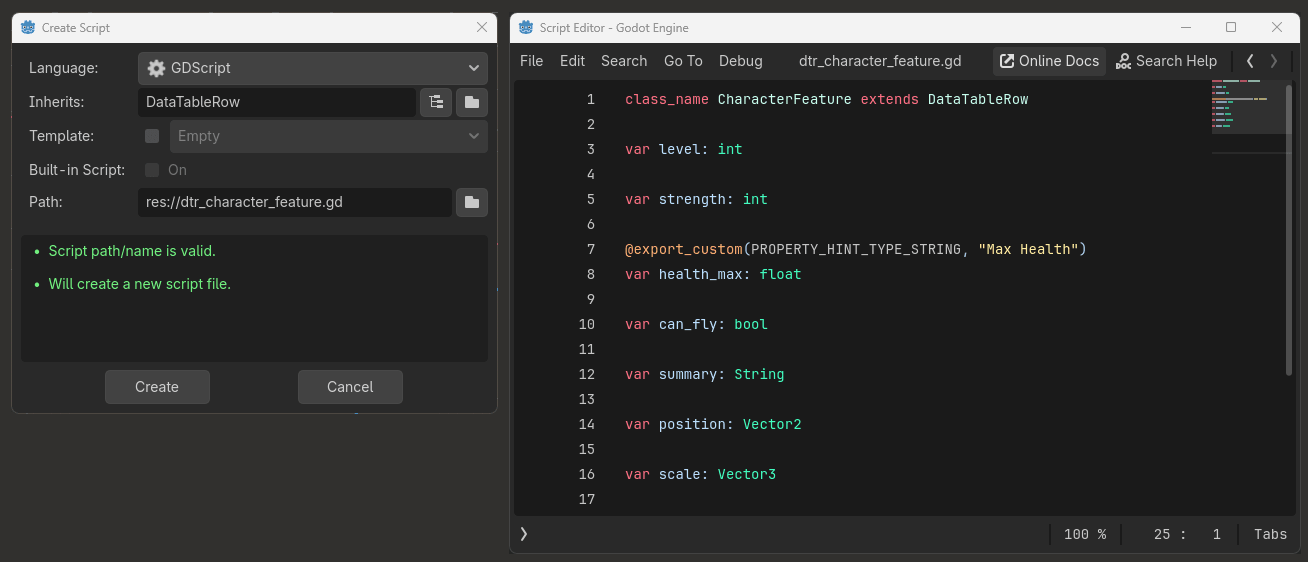Screen dimensions: 1308x562
Task: Click 'Script path/name is valid.' message
Action: pyautogui.click(x=132, y=251)
